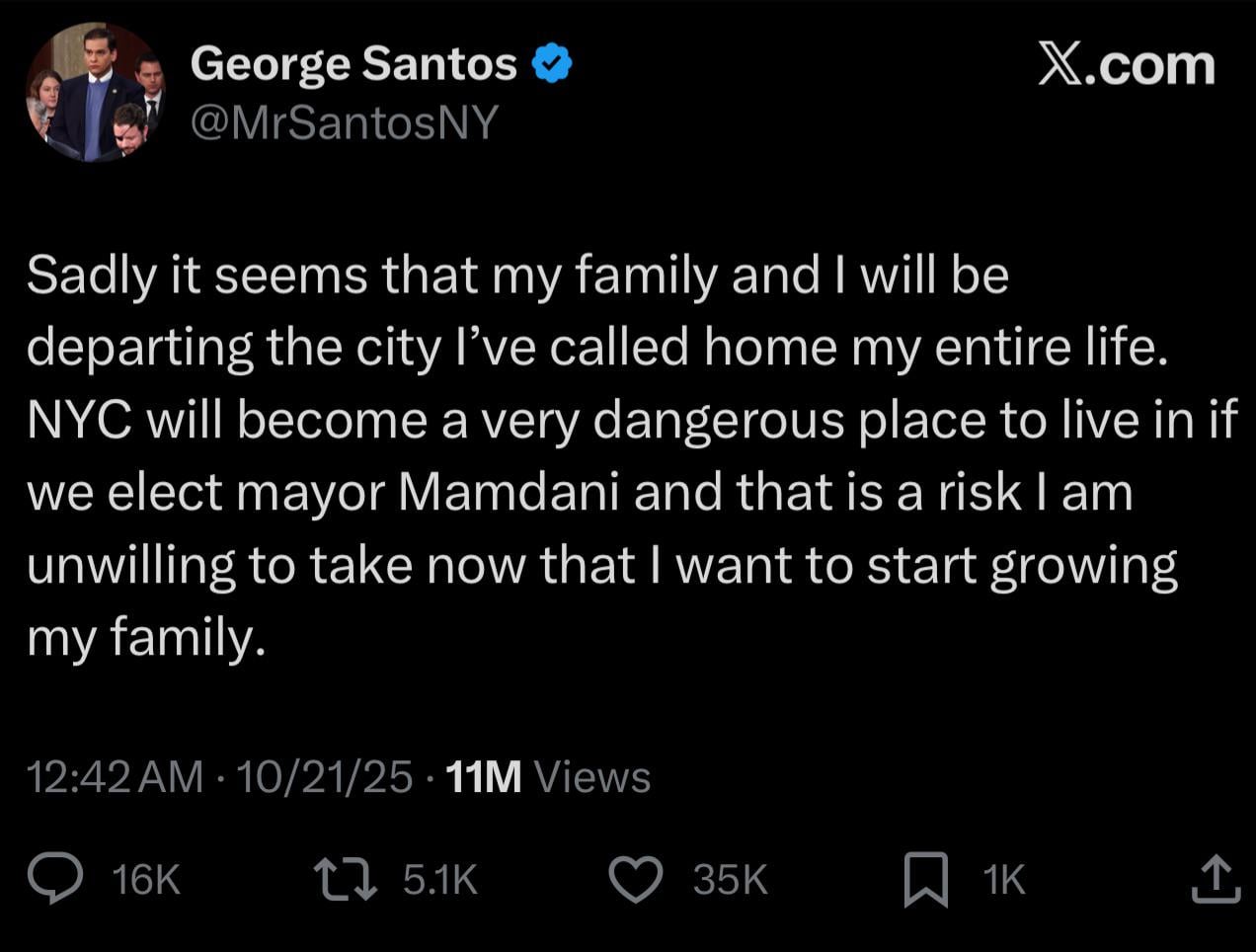Click the 16K replies count
Image resolution: width=1256 pixels, height=952 pixels.
tap(146, 879)
